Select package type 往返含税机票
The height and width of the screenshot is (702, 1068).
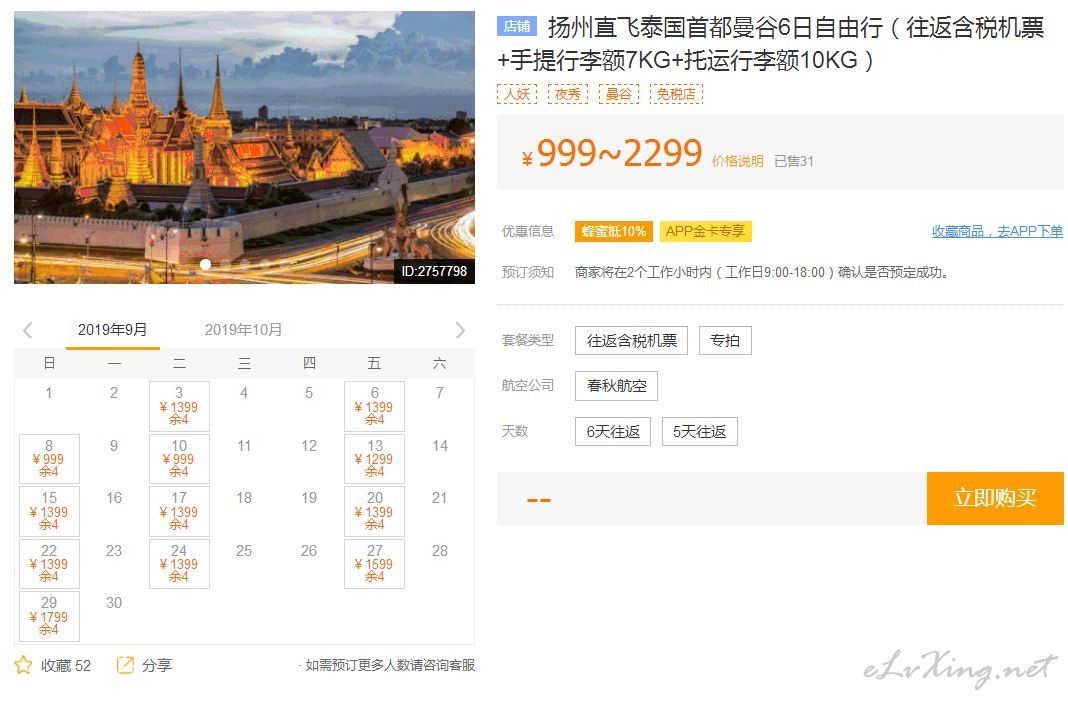coord(631,340)
